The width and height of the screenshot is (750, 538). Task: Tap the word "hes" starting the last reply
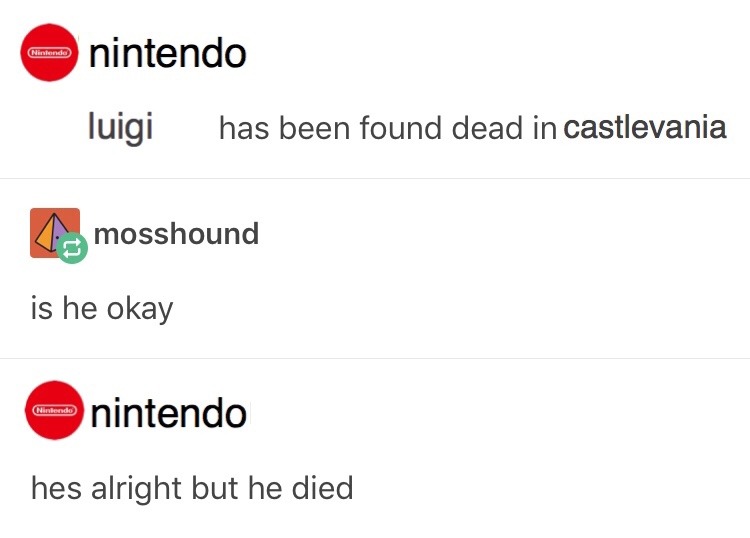(x=55, y=488)
